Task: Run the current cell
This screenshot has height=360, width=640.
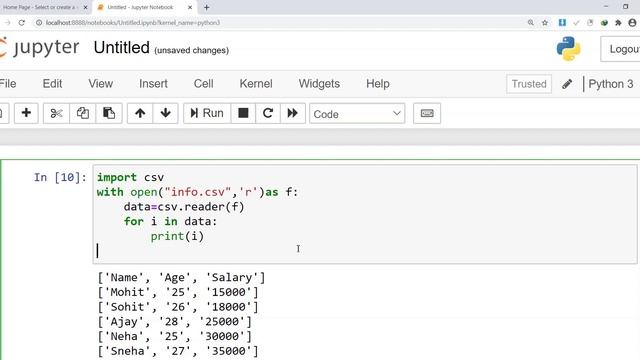Action: pyautogui.click(x=207, y=113)
